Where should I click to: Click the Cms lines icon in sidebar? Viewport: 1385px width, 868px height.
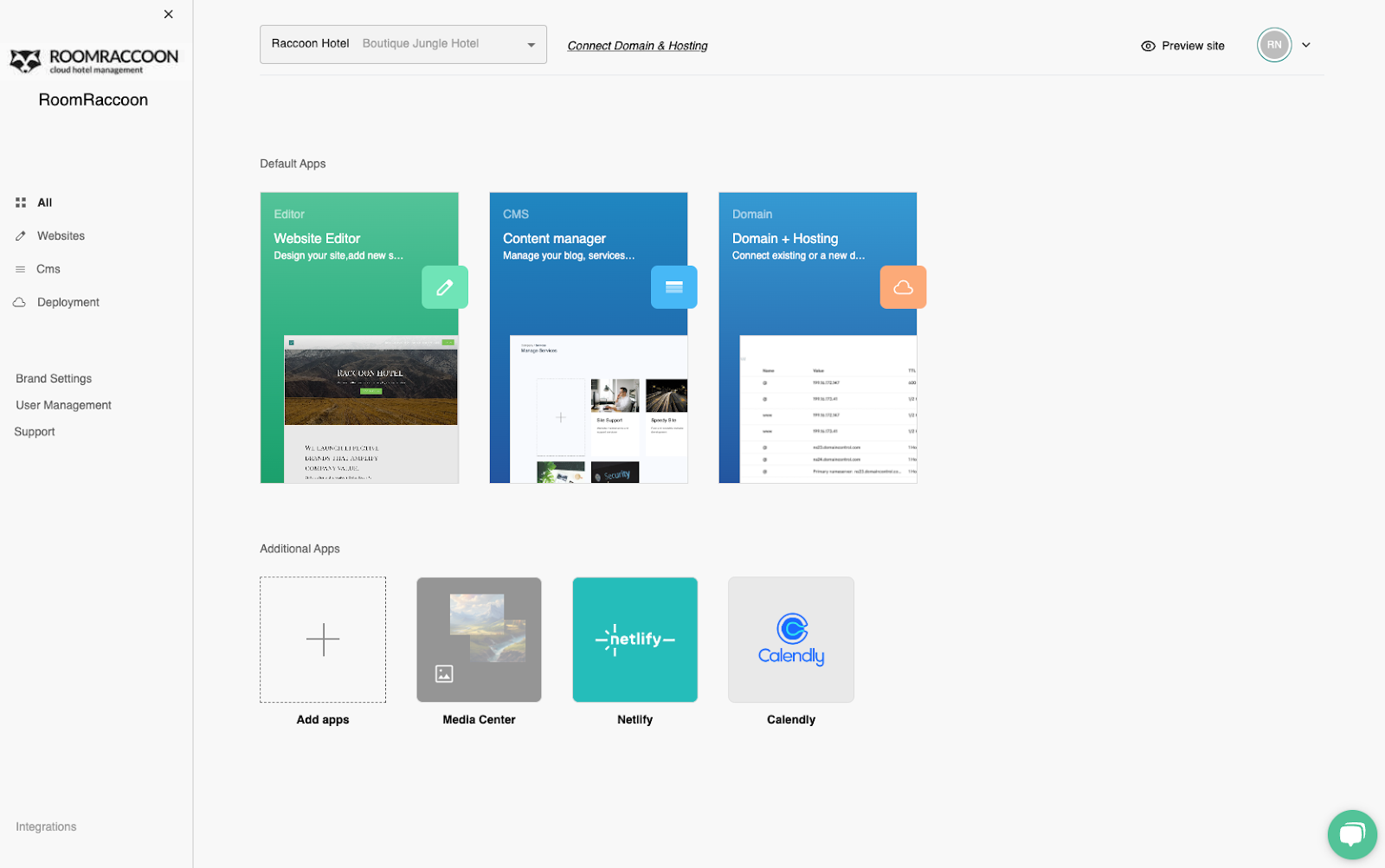pos(21,269)
